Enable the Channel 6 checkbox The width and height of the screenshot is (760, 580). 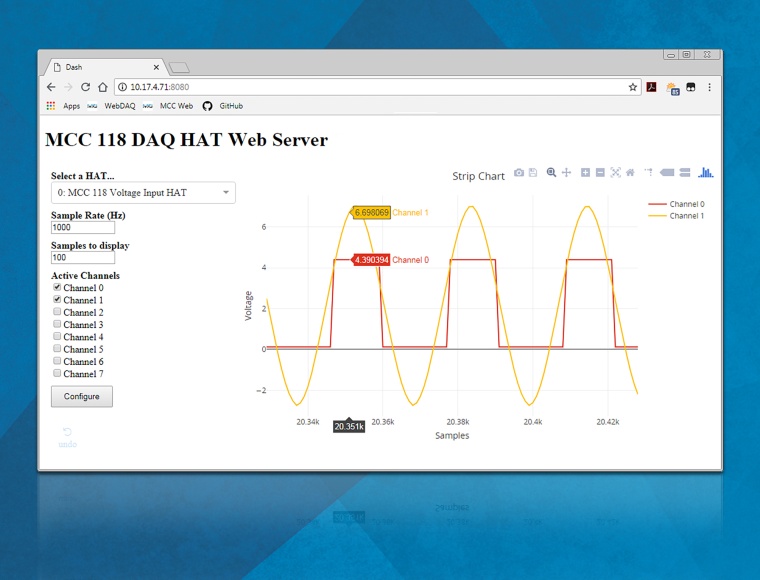click(57, 361)
